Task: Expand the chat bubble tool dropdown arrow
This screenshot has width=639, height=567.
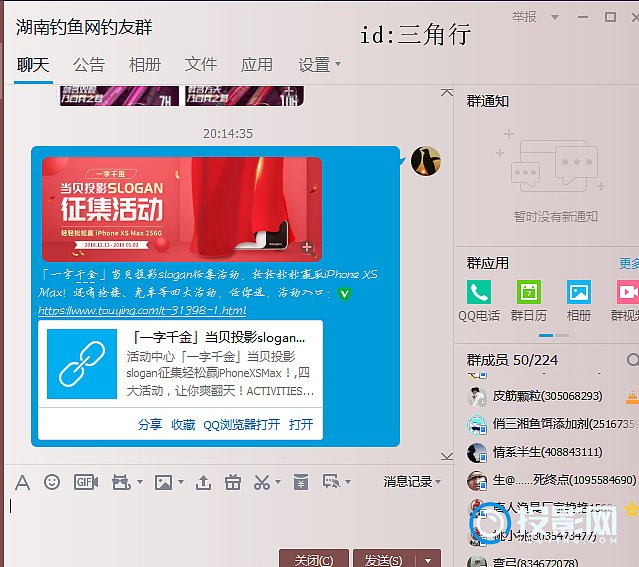Action: click(348, 482)
